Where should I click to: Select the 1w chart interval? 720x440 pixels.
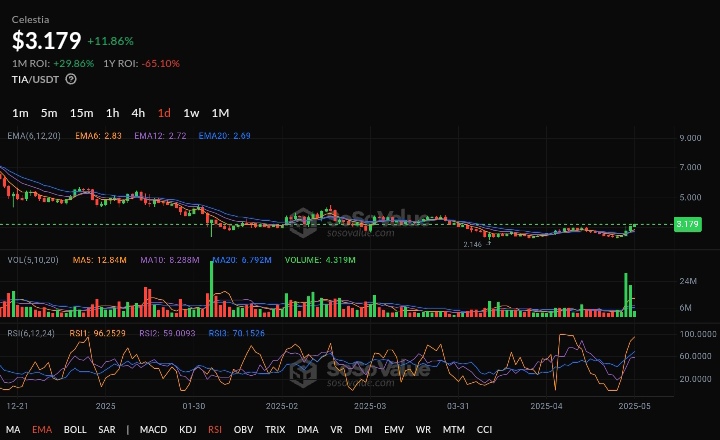coord(190,113)
